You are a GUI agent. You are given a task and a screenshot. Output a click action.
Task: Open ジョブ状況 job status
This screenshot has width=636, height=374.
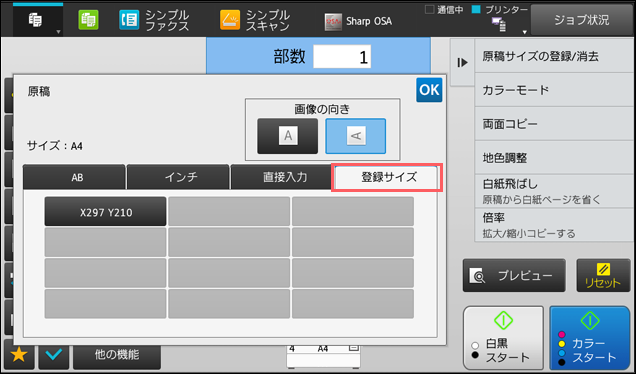tap(581, 20)
